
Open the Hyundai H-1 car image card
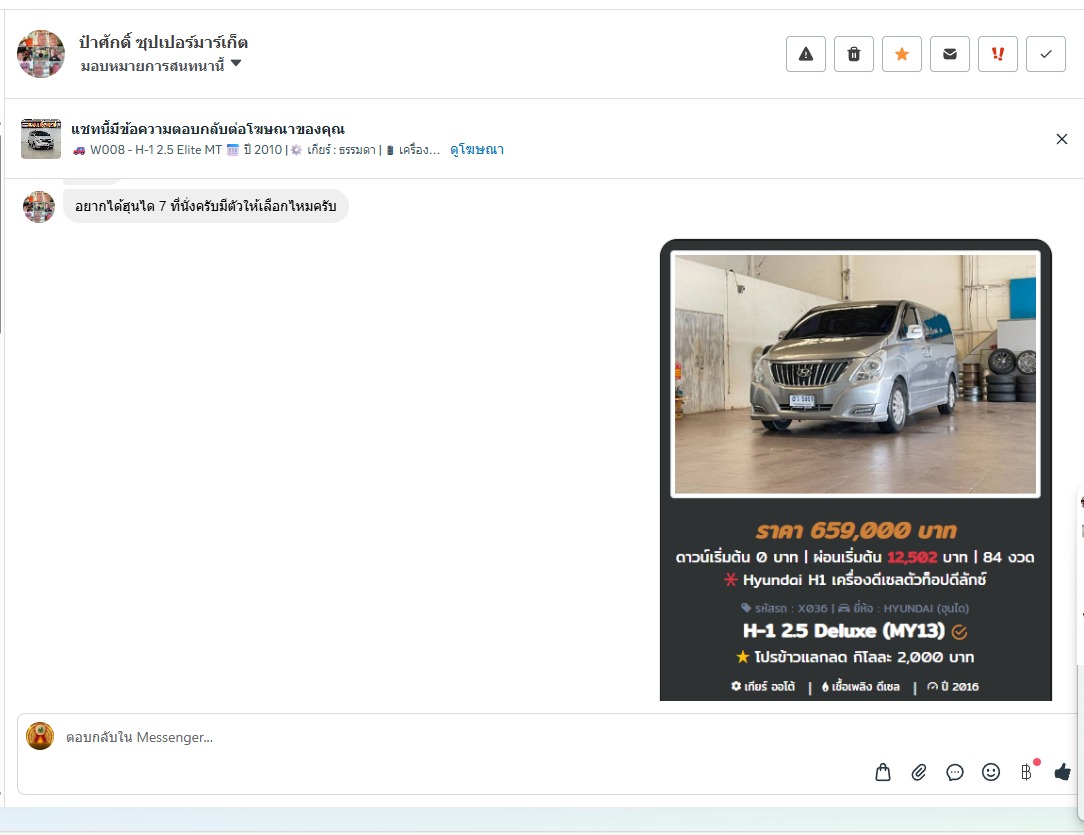pos(856,470)
